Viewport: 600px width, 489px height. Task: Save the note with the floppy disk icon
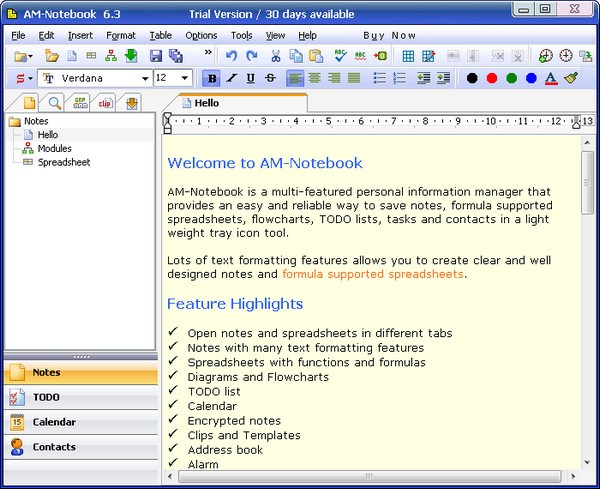[156, 56]
